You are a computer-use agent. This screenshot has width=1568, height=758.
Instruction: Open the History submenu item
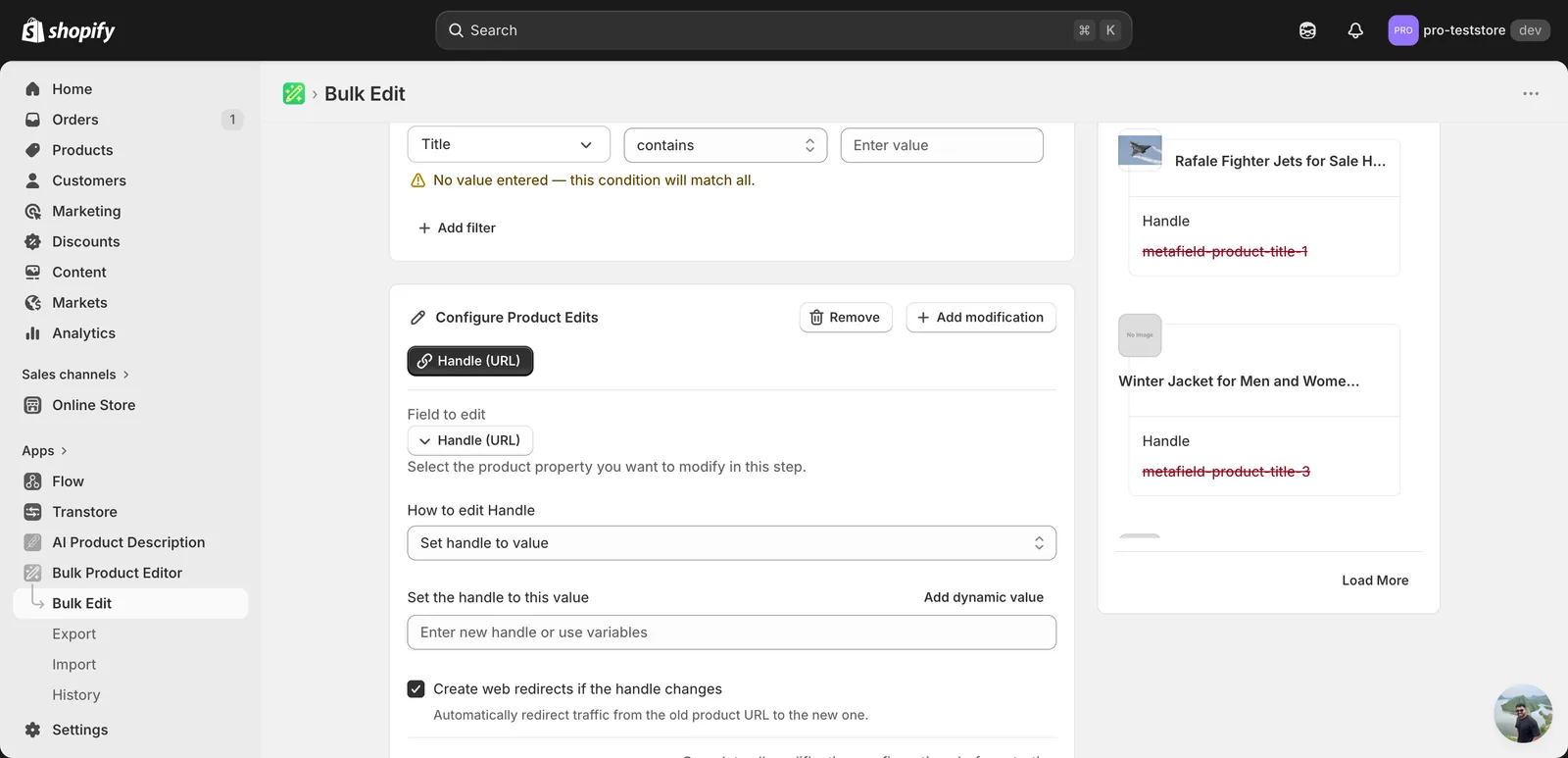(76, 694)
